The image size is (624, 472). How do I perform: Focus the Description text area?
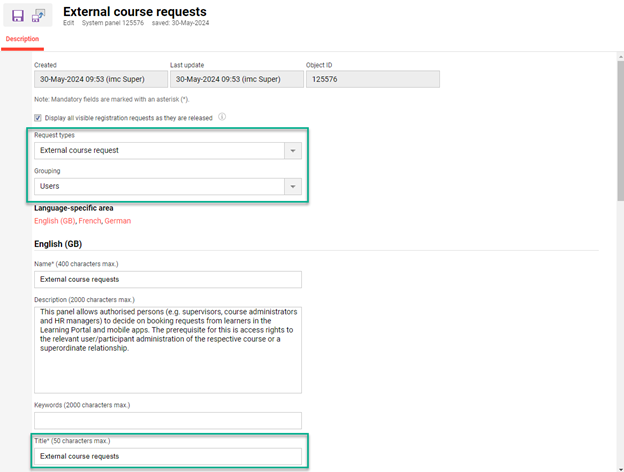167,350
